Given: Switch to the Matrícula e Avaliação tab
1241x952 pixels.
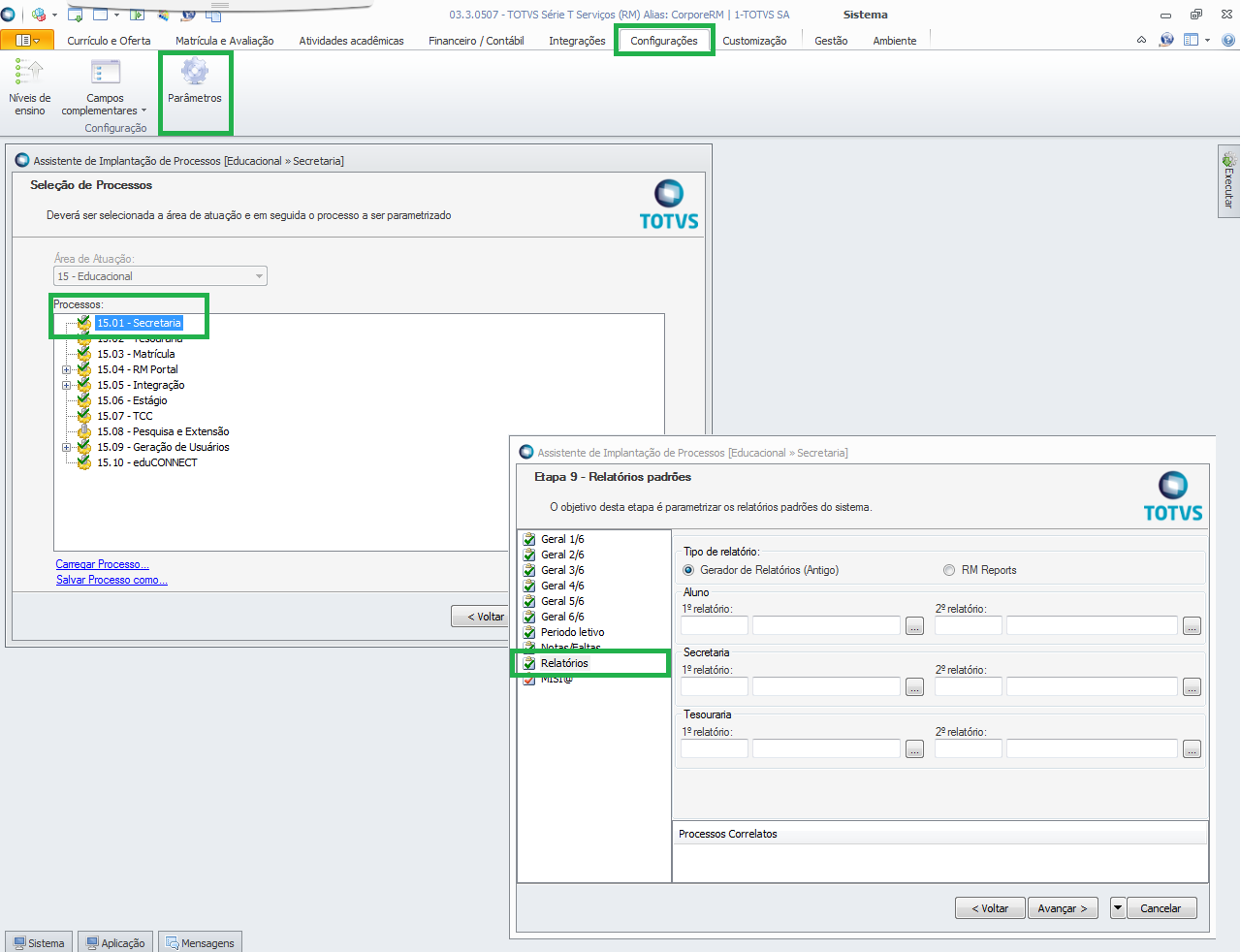Looking at the screenshot, I should [224, 41].
